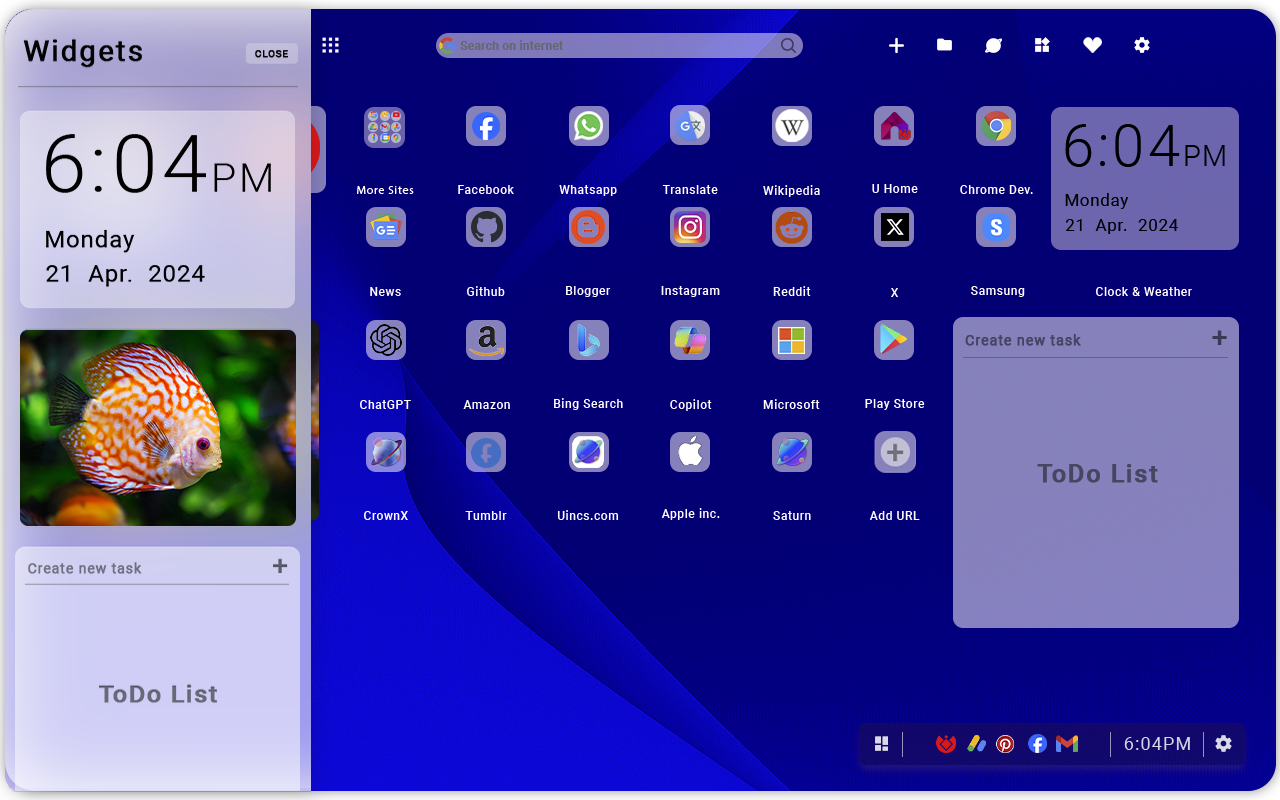
Task: Add a shortcut using Add URL
Action: (x=893, y=452)
